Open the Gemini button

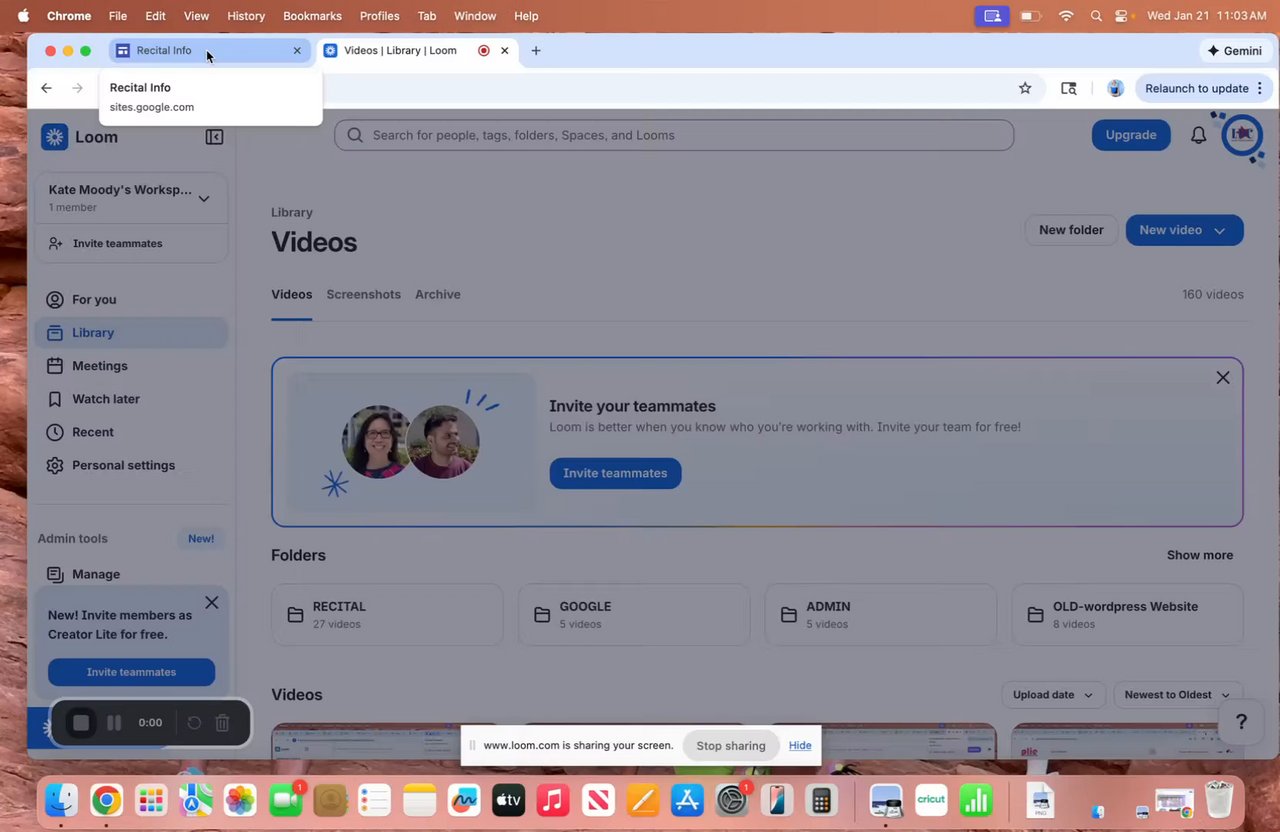1234,50
